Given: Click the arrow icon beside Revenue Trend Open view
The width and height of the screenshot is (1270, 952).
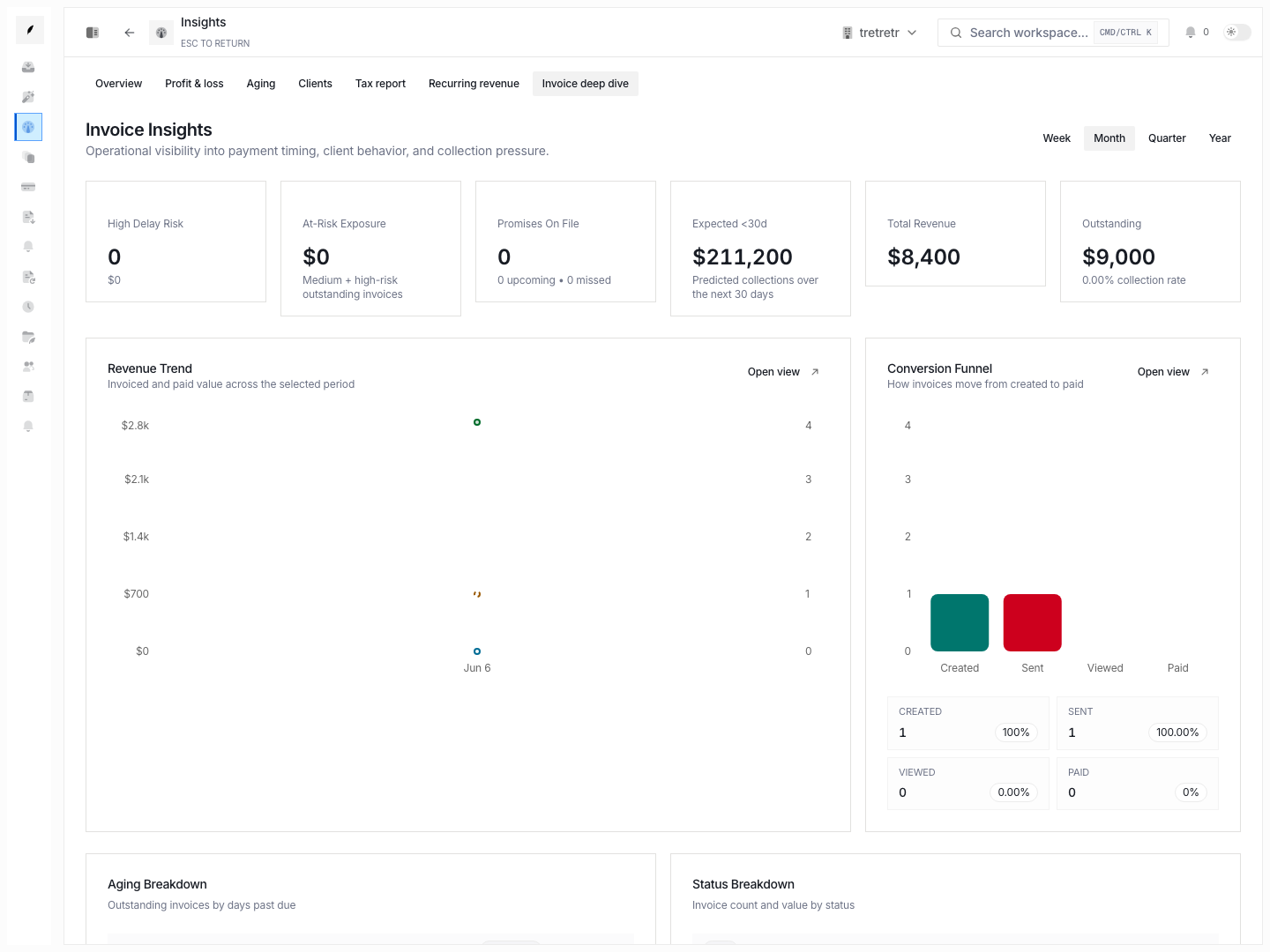Looking at the screenshot, I should click(x=815, y=372).
